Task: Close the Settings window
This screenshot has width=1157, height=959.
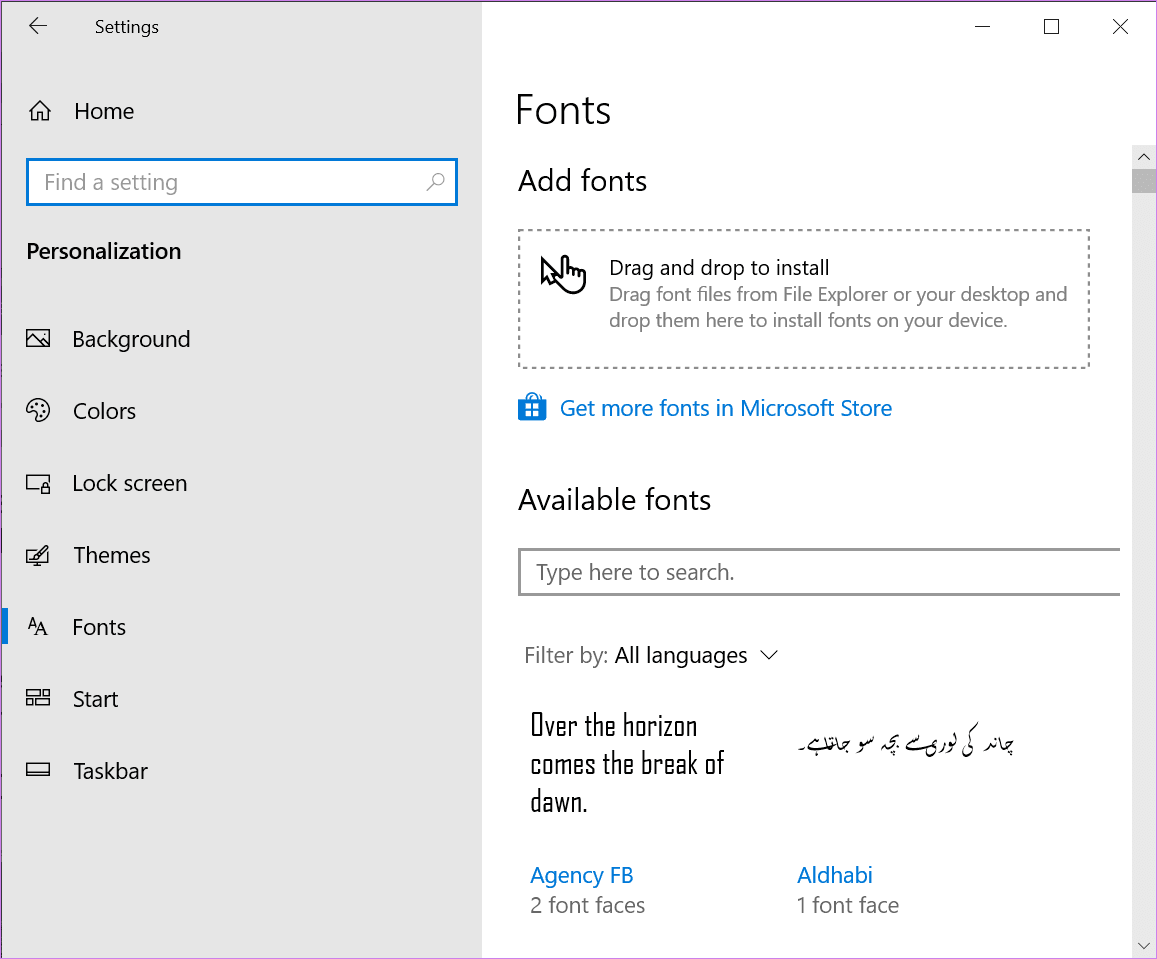Action: (1120, 27)
